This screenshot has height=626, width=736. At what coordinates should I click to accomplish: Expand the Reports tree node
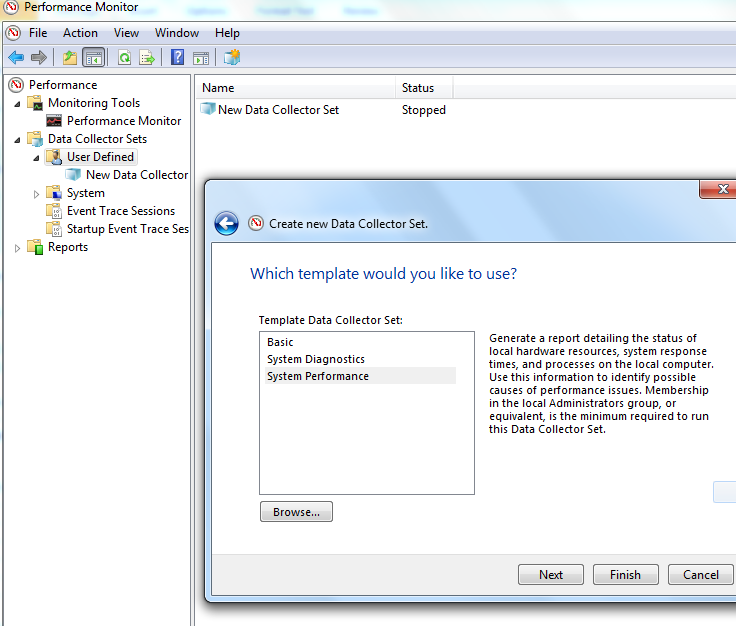[17, 248]
